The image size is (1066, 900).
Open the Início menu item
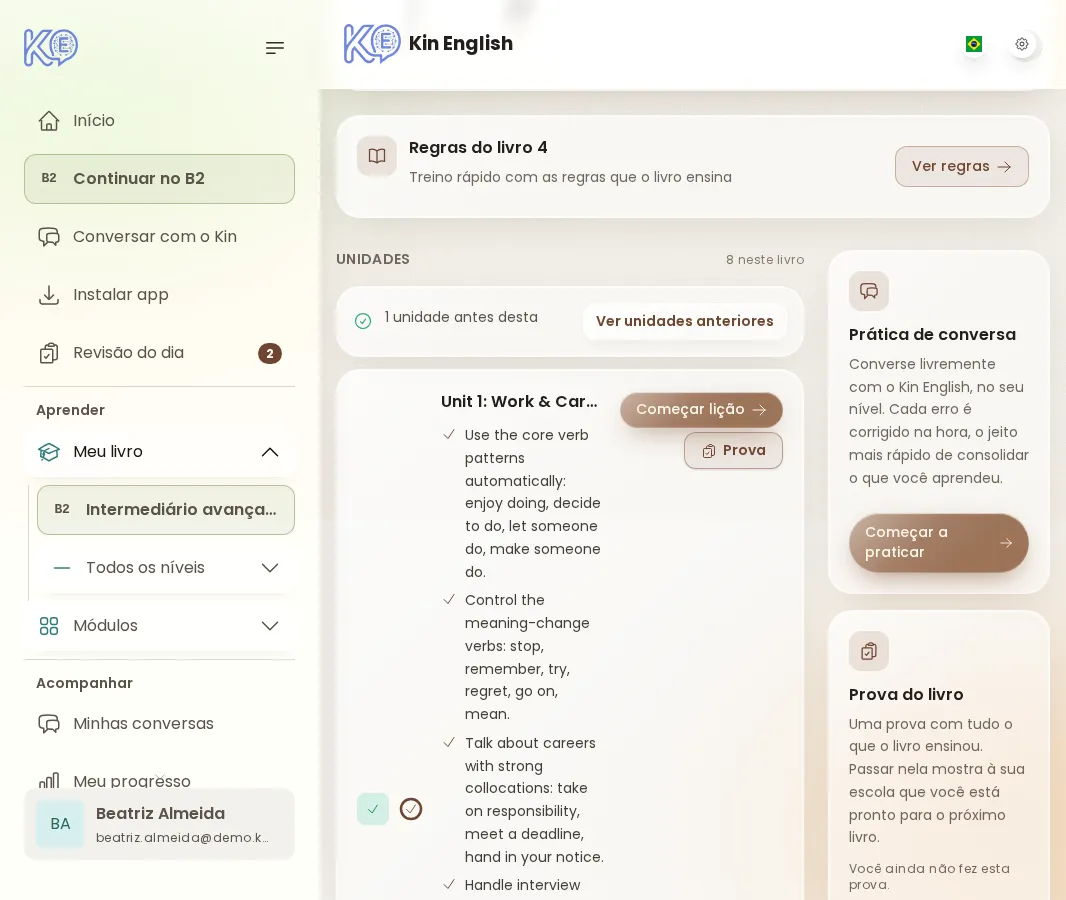pos(159,120)
